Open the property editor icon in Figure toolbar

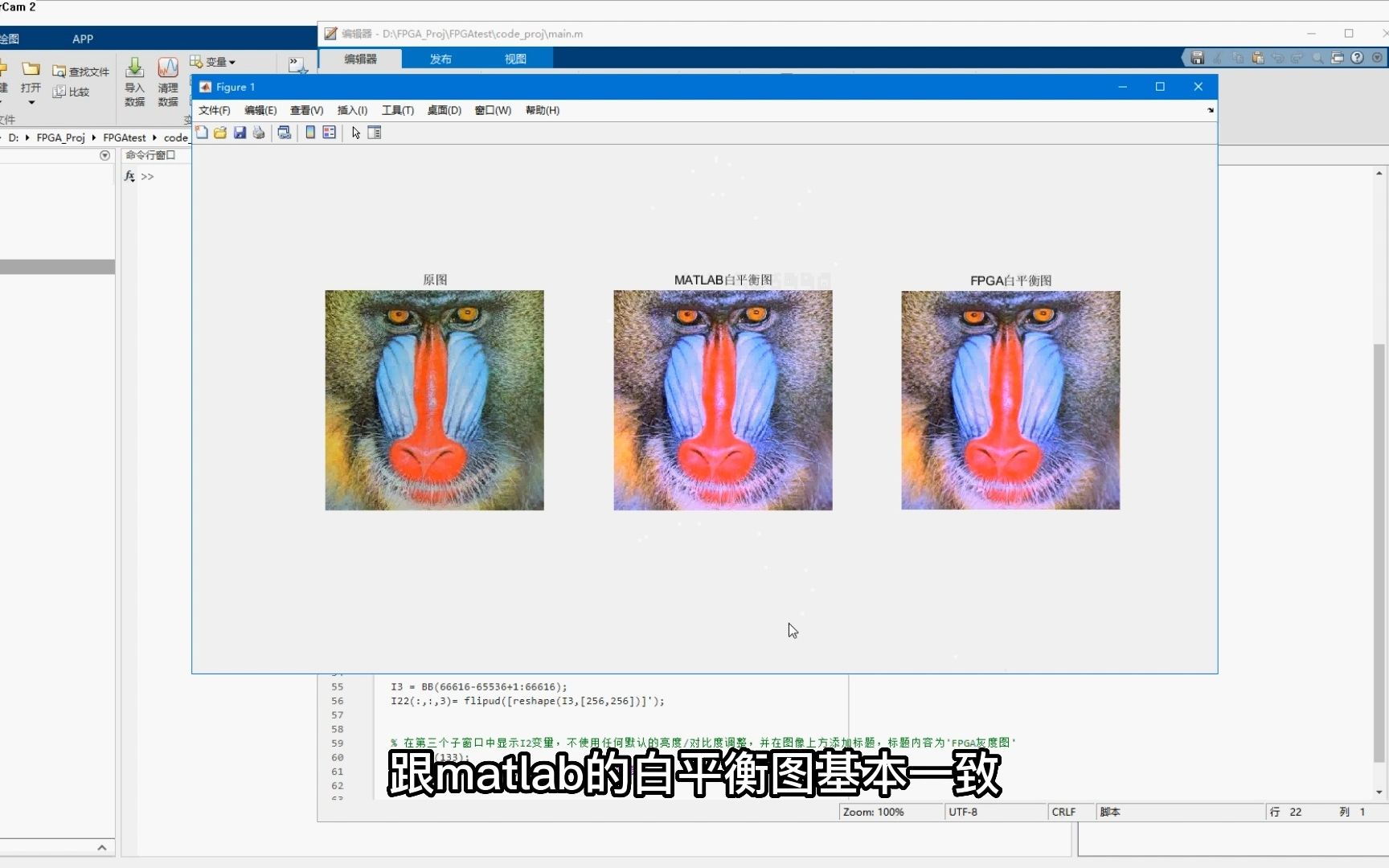click(375, 133)
